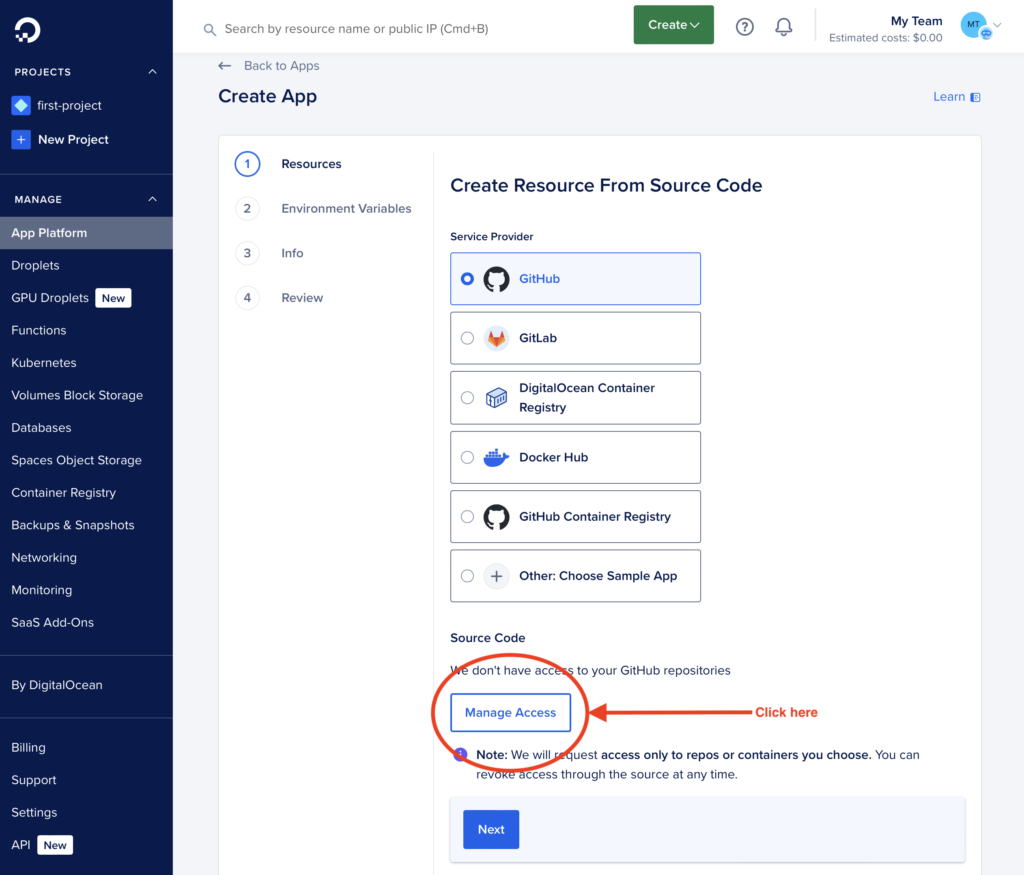The width and height of the screenshot is (1024, 875).
Task: Open the help question mark icon
Action: point(744,27)
